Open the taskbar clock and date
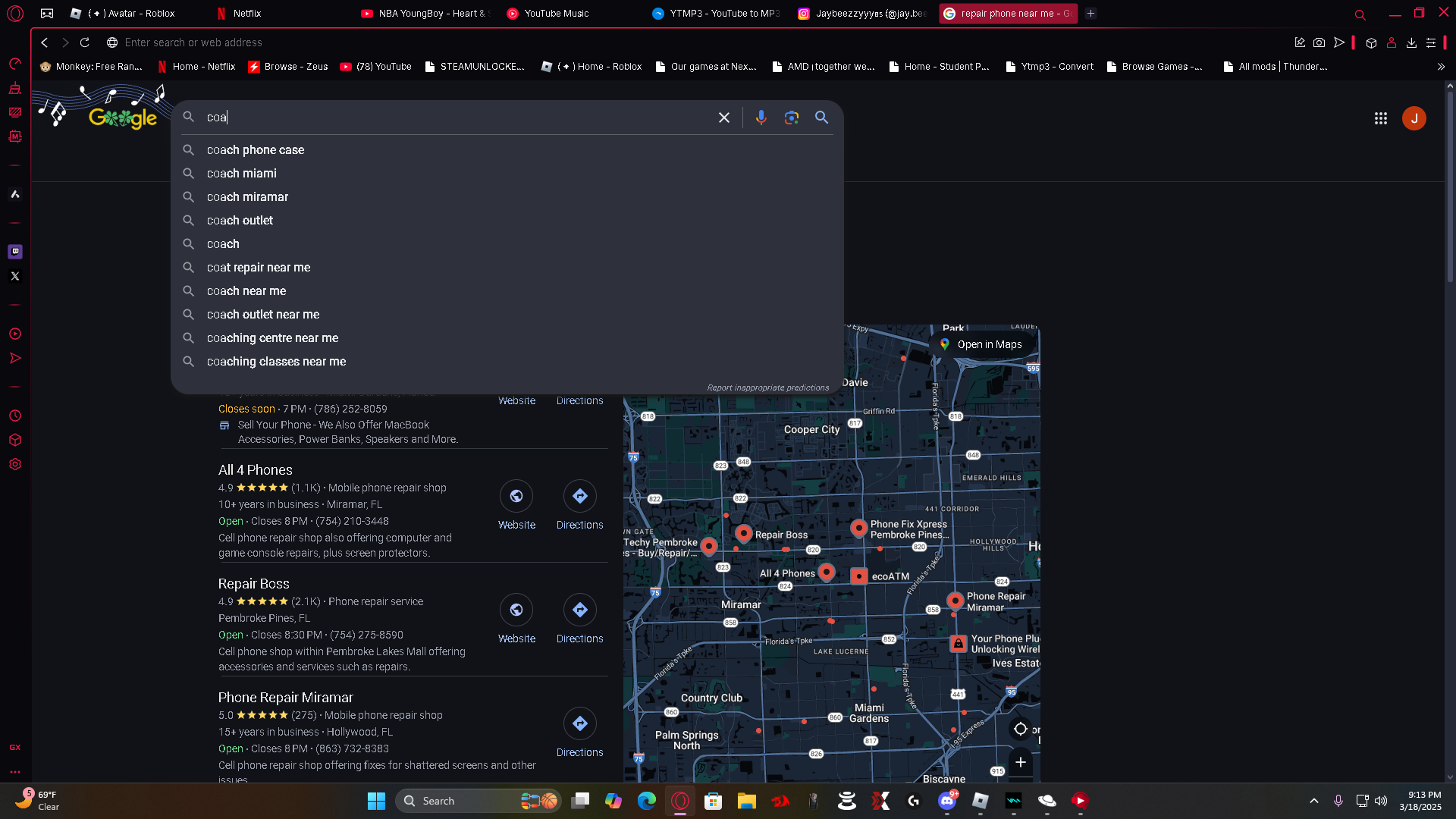Viewport: 1456px width, 819px height. coord(1420,801)
